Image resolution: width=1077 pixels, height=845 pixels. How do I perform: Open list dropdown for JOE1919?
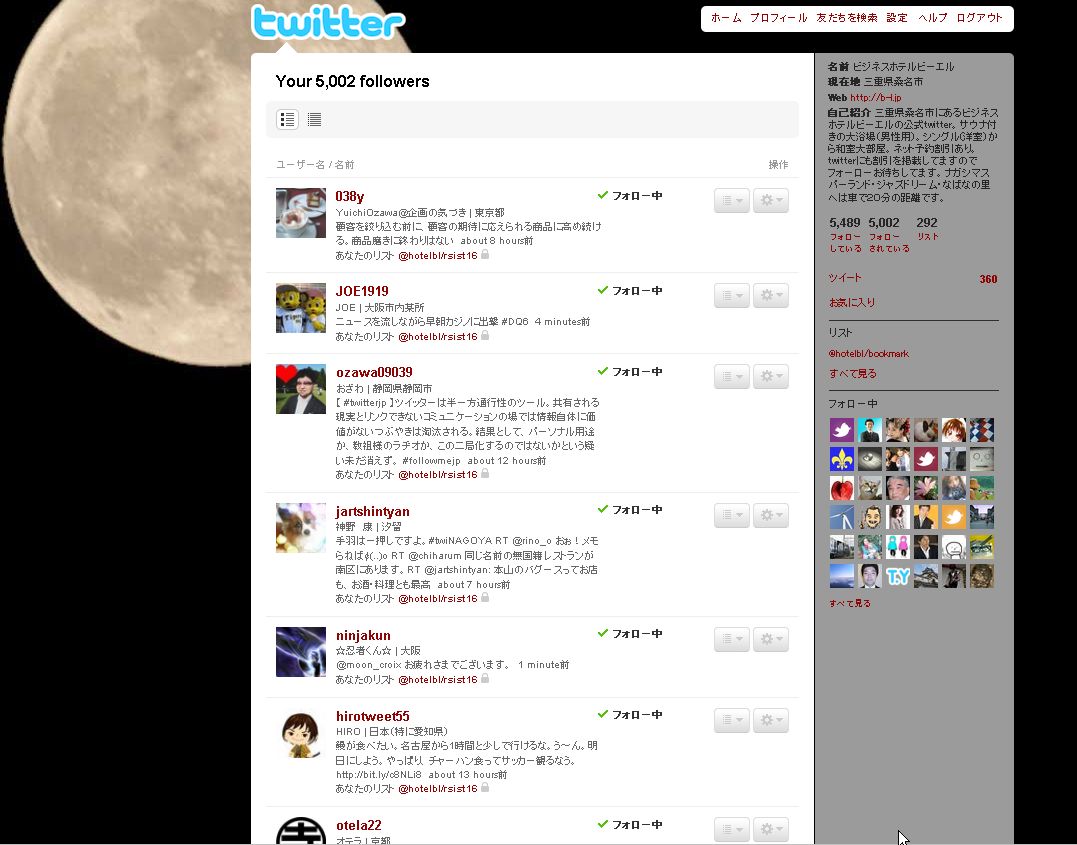pyautogui.click(x=732, y=295)
